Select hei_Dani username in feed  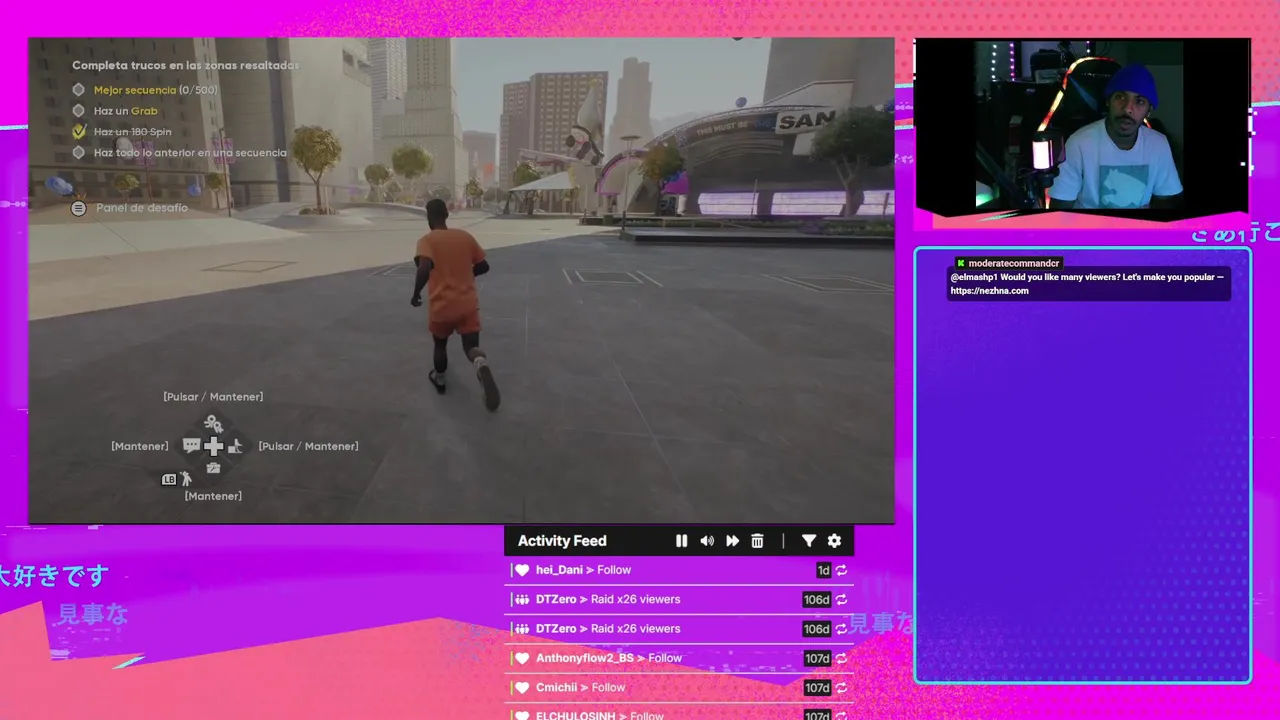click(559, 570)
